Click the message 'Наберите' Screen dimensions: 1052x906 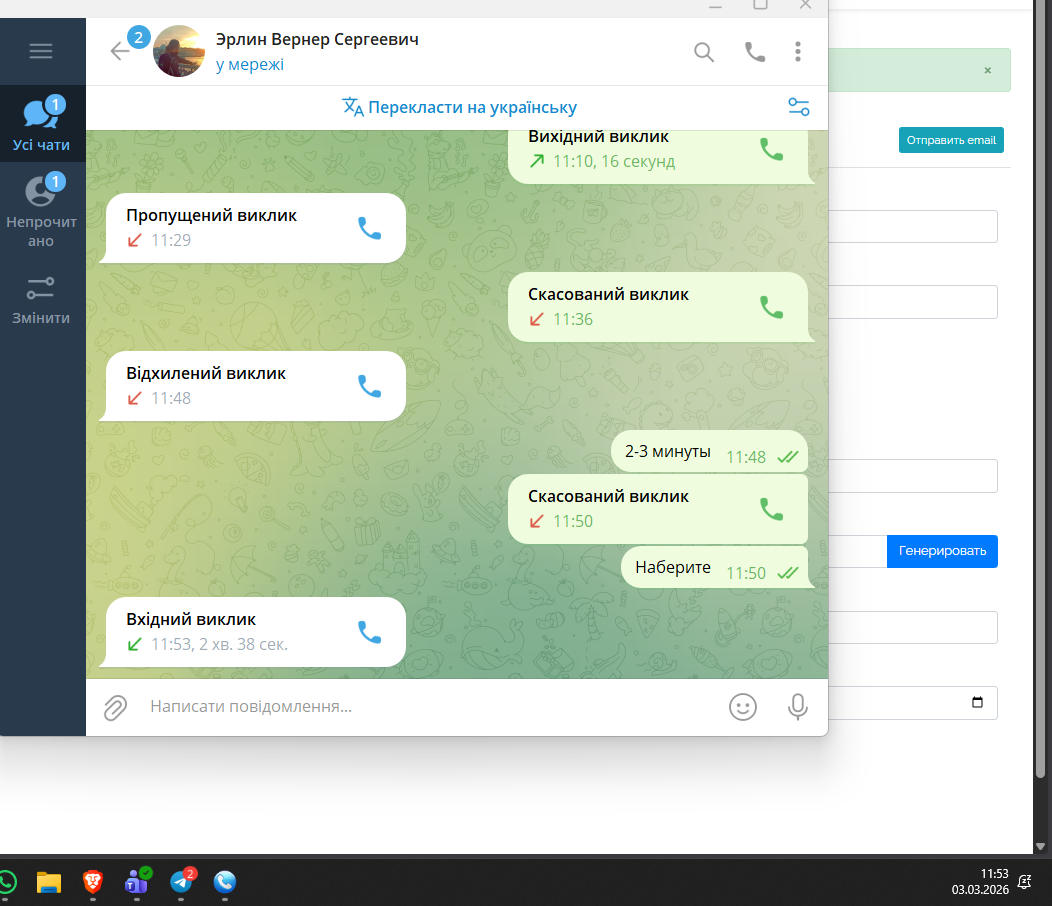715,568
